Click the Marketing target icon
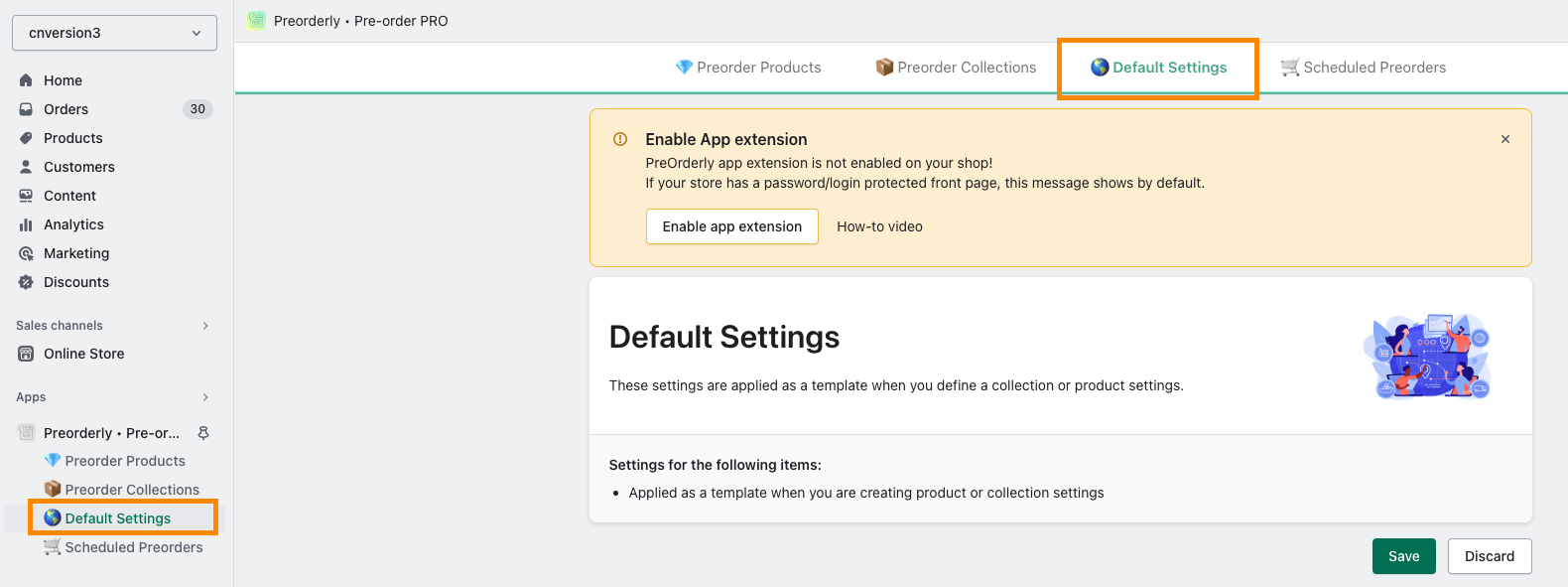 pos(26,253)
